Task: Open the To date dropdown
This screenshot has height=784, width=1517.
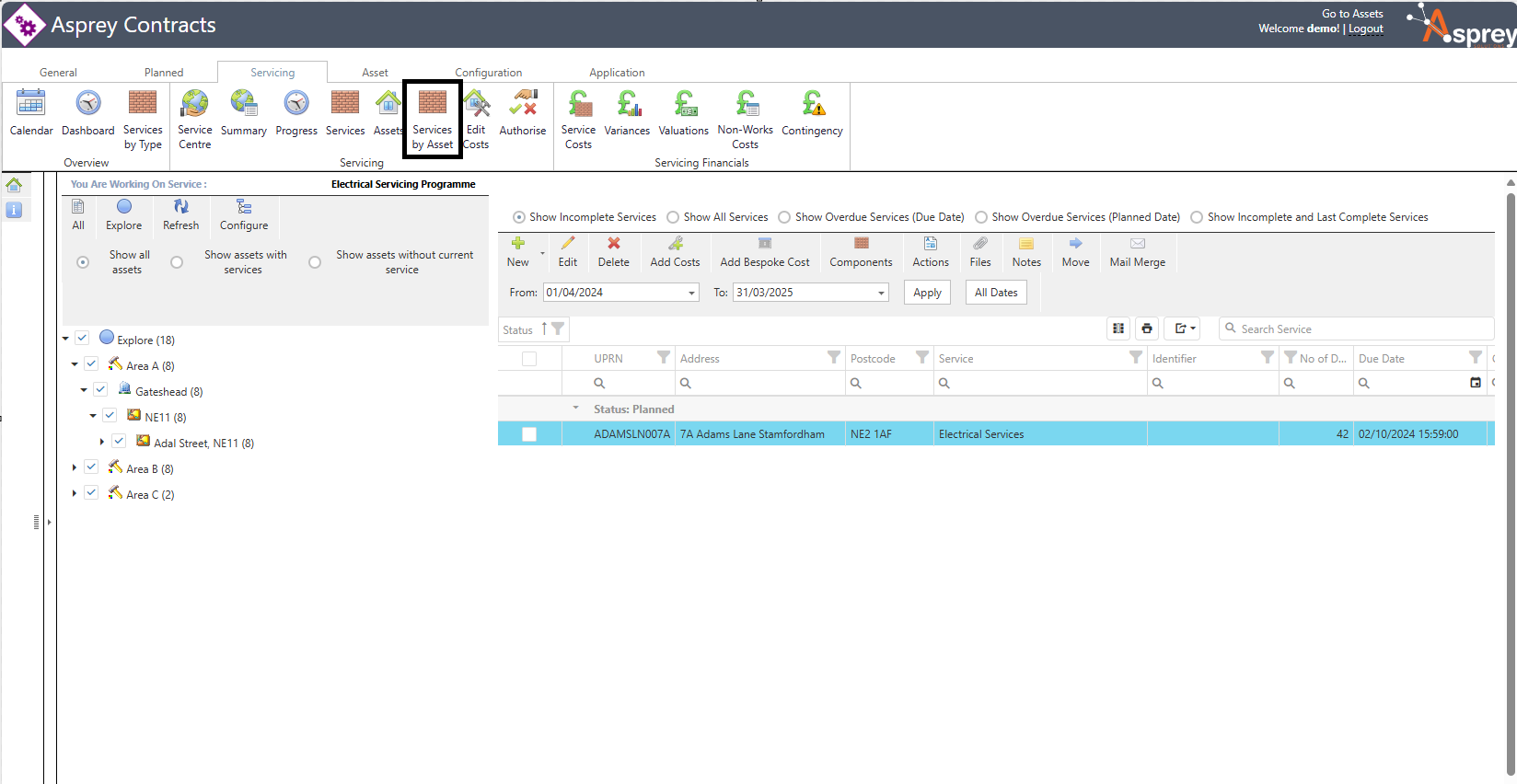Action: click(881, 293)
